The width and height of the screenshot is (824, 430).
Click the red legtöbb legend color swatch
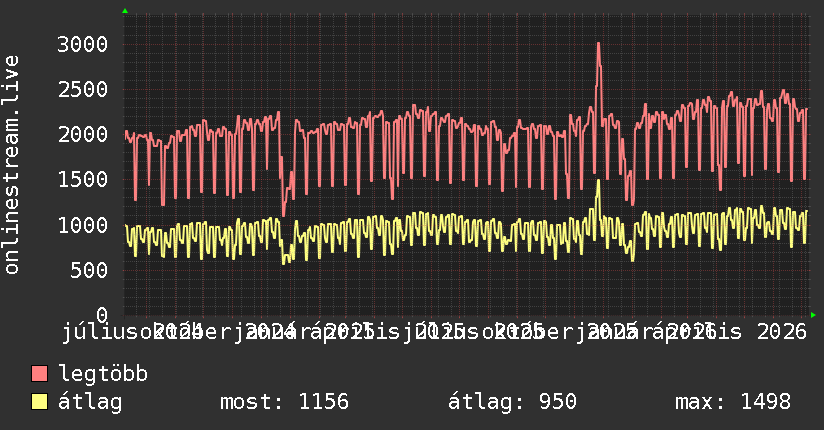(x=40, y=374)
